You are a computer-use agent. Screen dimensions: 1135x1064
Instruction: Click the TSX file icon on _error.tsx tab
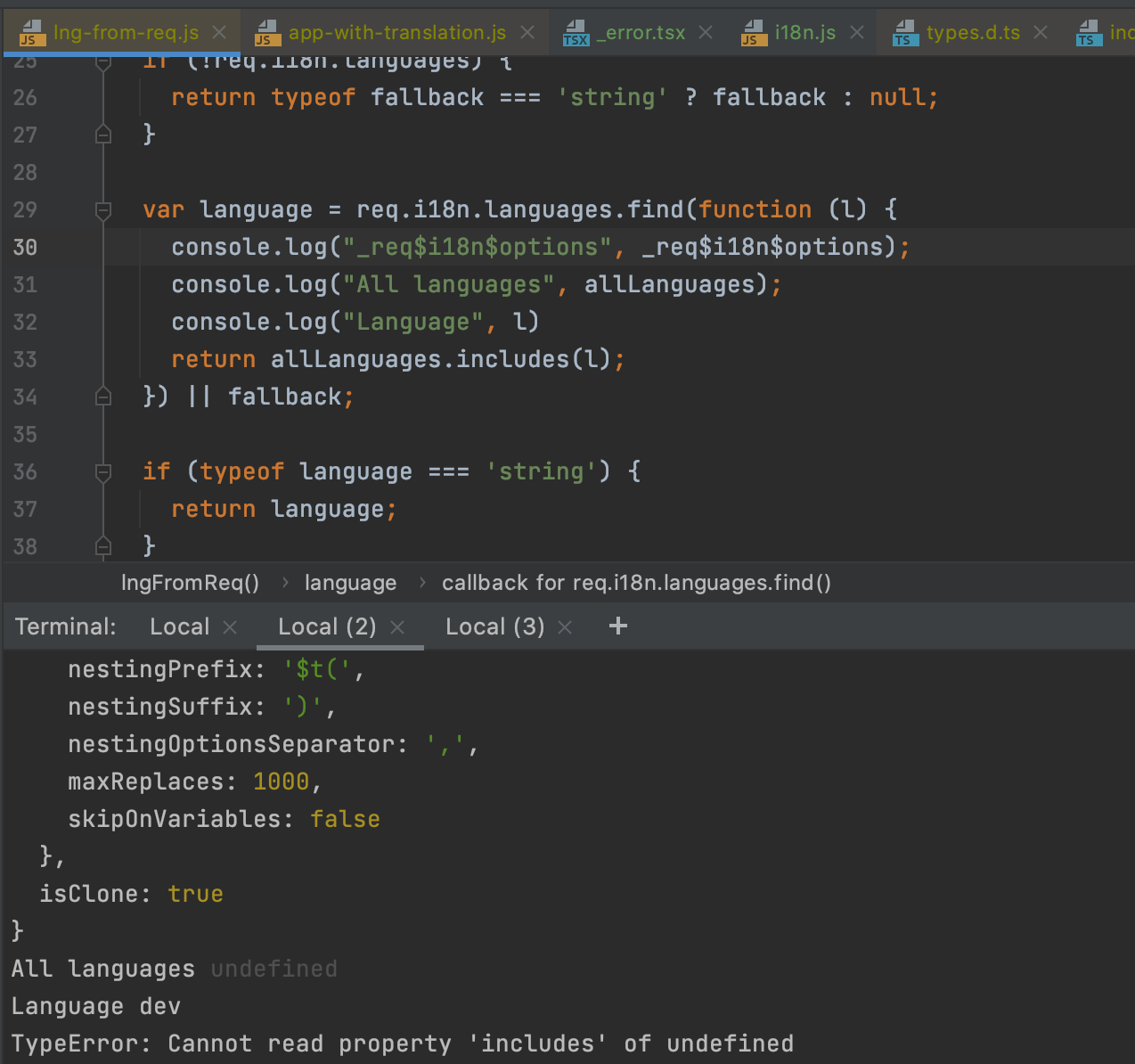click(577, 33)
